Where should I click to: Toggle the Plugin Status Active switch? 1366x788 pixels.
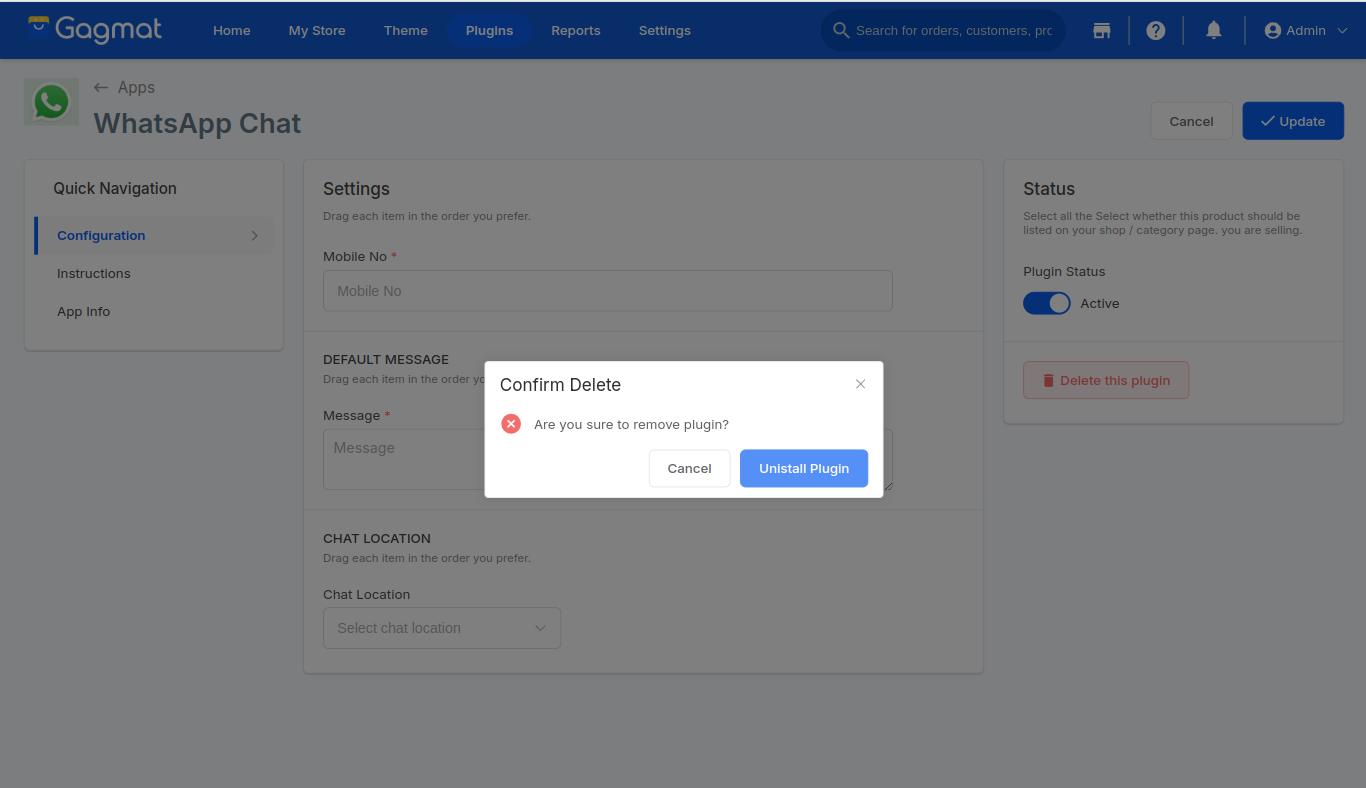coord(1047,303)
